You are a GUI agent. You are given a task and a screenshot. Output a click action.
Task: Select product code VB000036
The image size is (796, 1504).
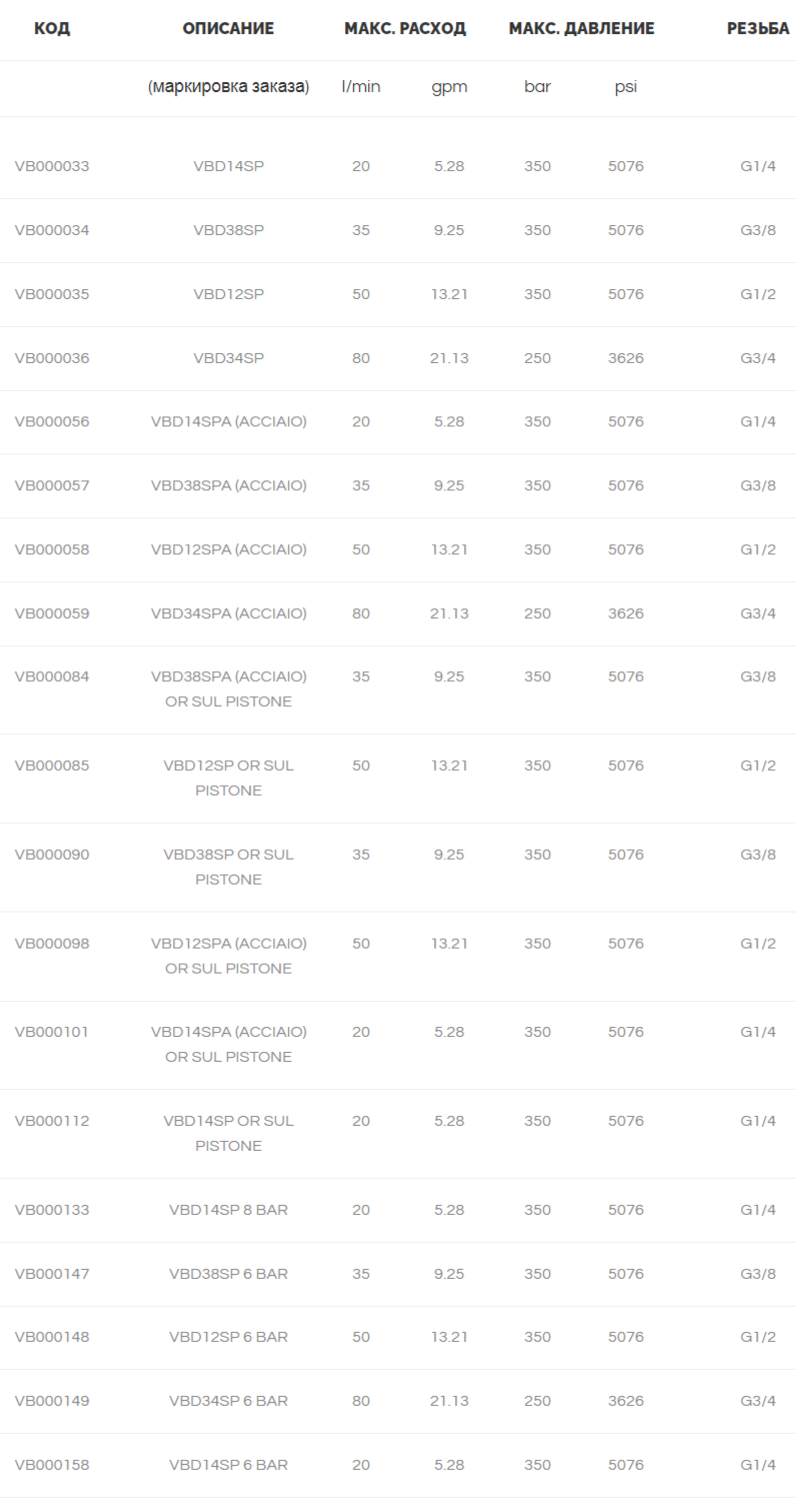coord(52,358)
